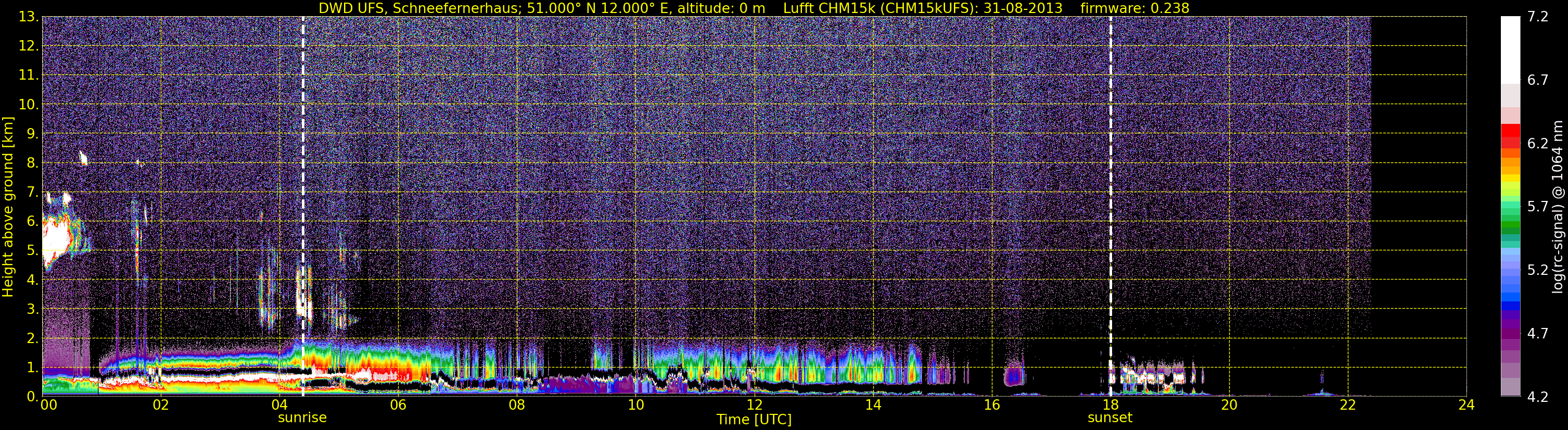Image resolution: width=1568 pixels, height=430 pixels.
Task: Click the height axis tick label 10
Action: [x=28, y=105]
